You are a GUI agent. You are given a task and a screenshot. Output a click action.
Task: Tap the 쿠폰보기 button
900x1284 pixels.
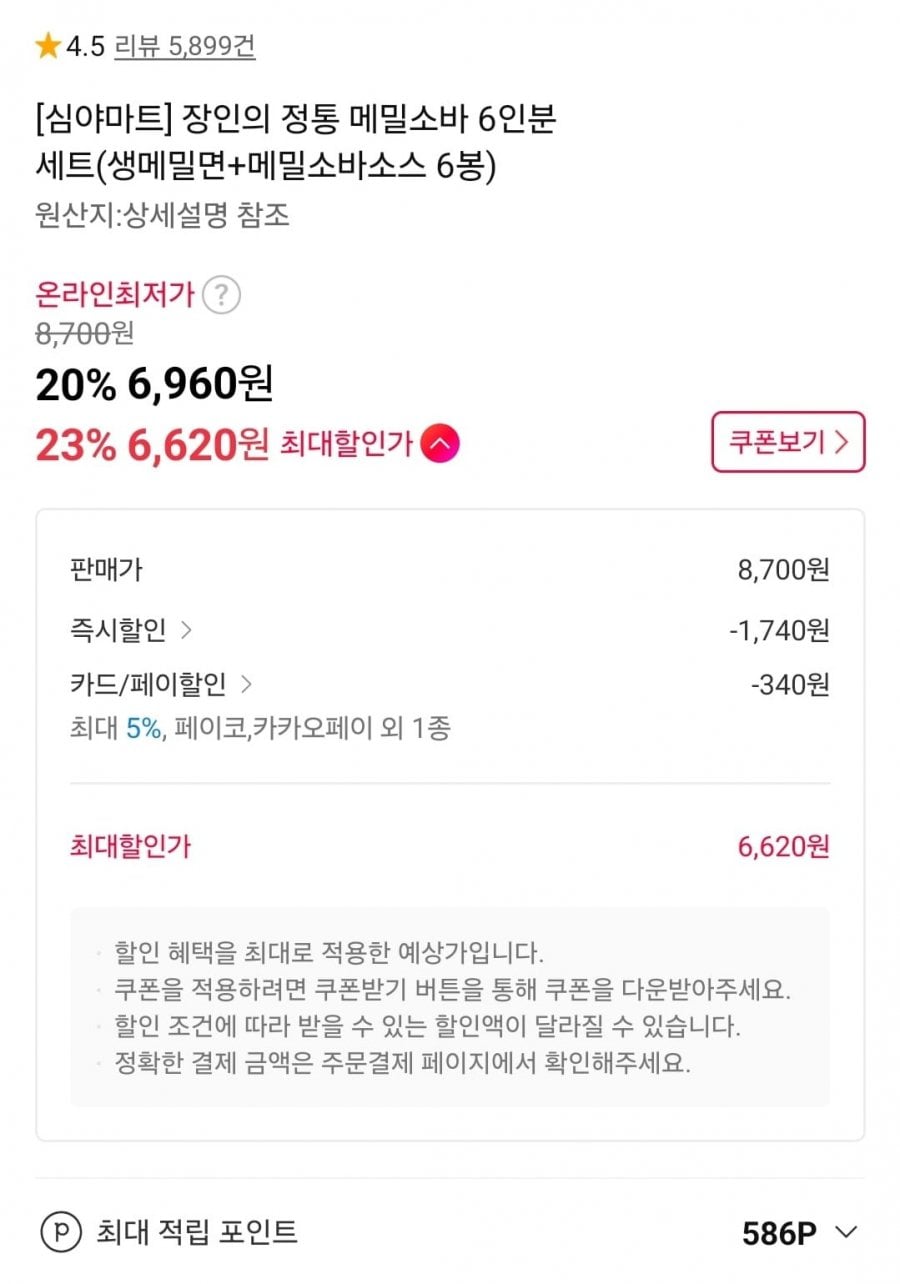(788, 442)
